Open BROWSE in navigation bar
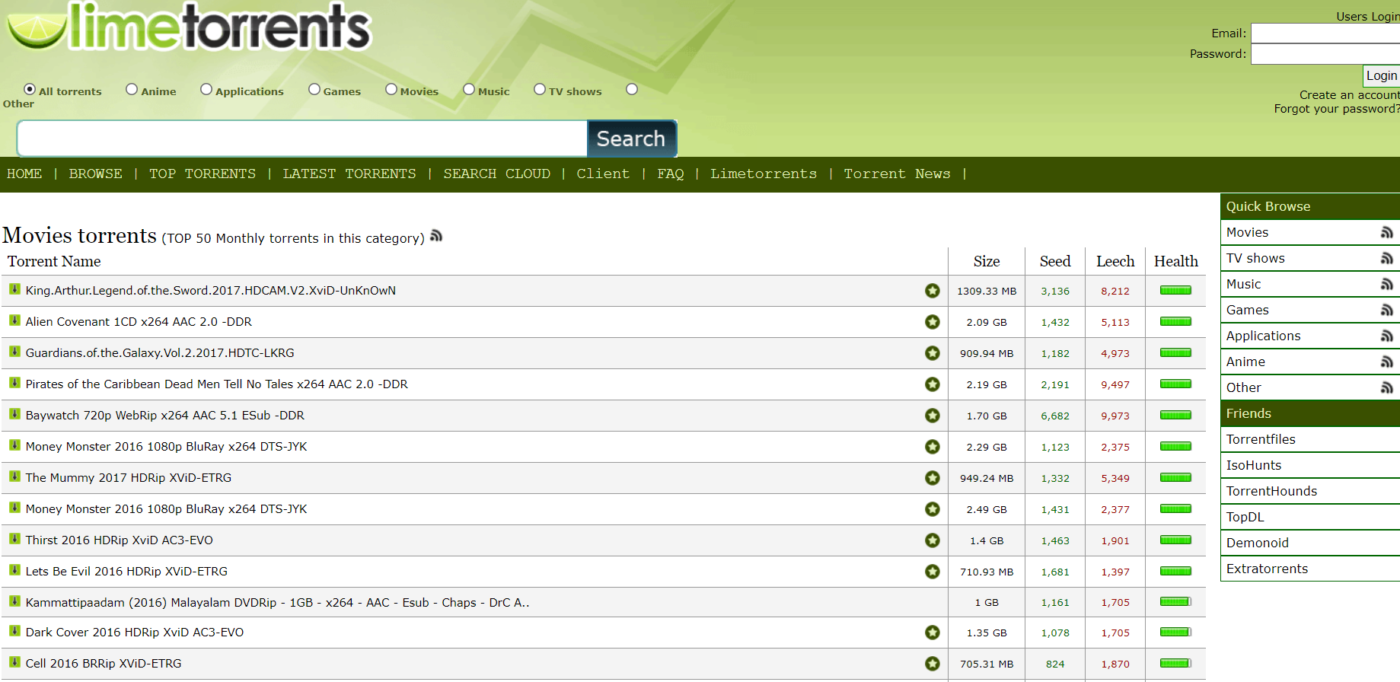The height and width of the screenshot is (682, 1400). [96, 174]
